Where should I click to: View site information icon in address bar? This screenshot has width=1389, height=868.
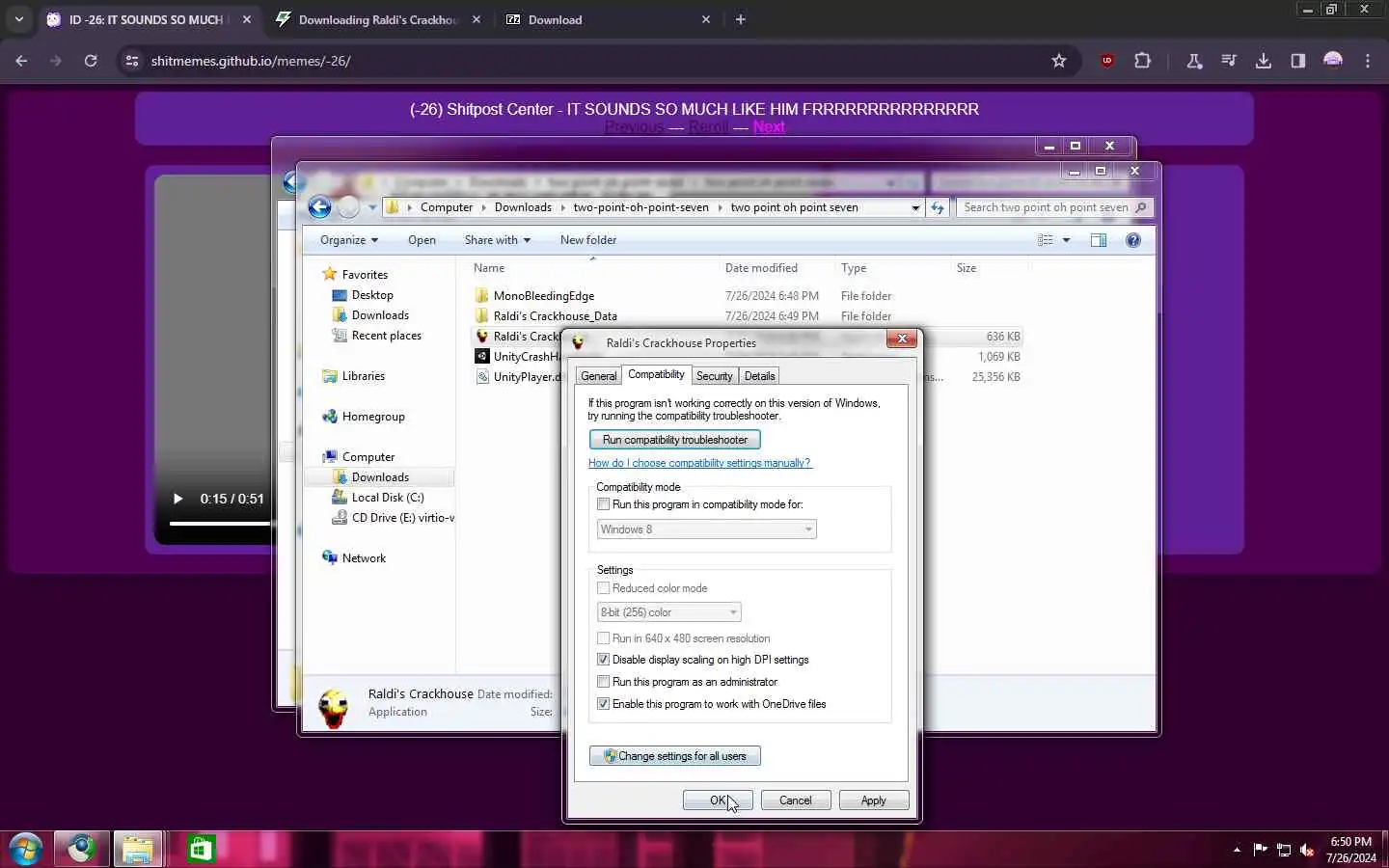132,61
